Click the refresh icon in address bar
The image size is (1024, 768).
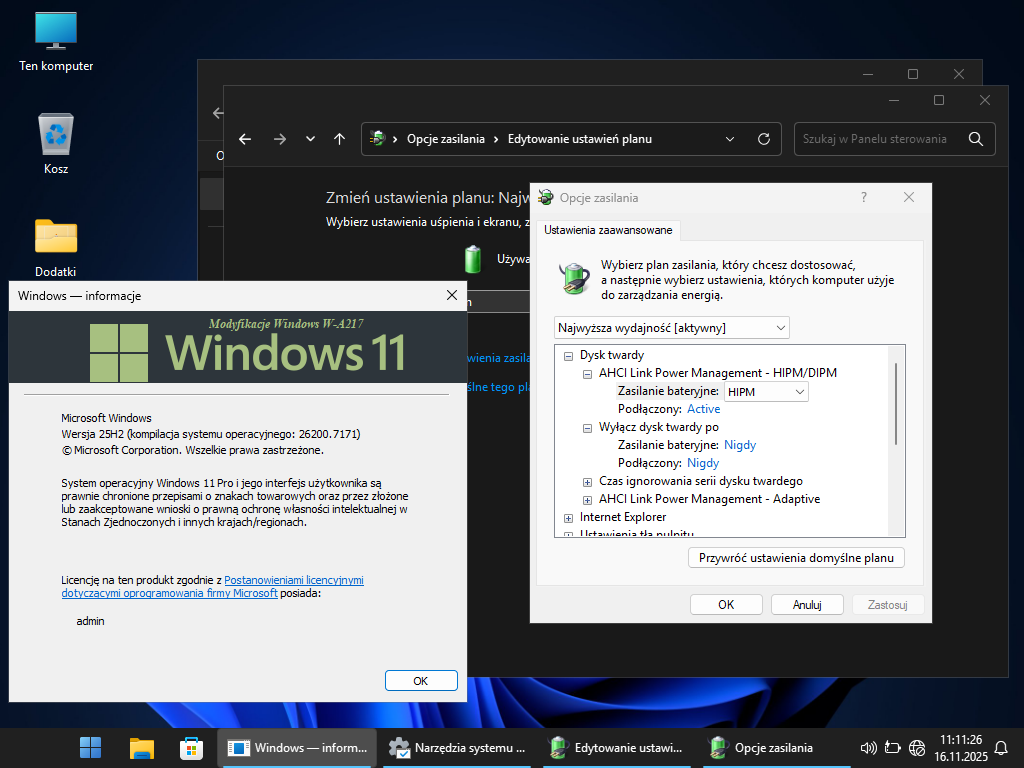tap(764, 139)
